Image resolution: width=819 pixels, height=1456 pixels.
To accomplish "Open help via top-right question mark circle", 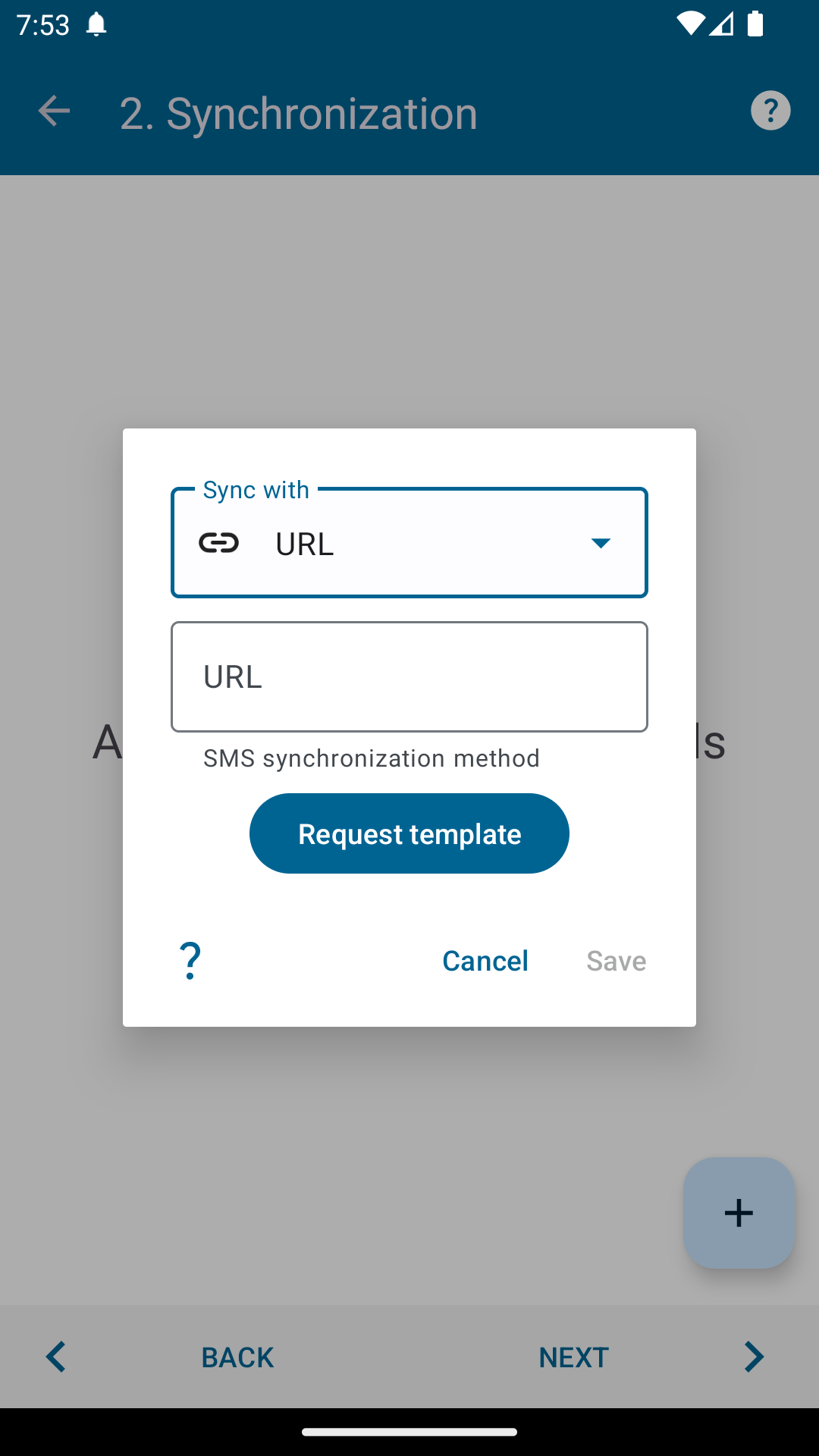I will point(770,111).
